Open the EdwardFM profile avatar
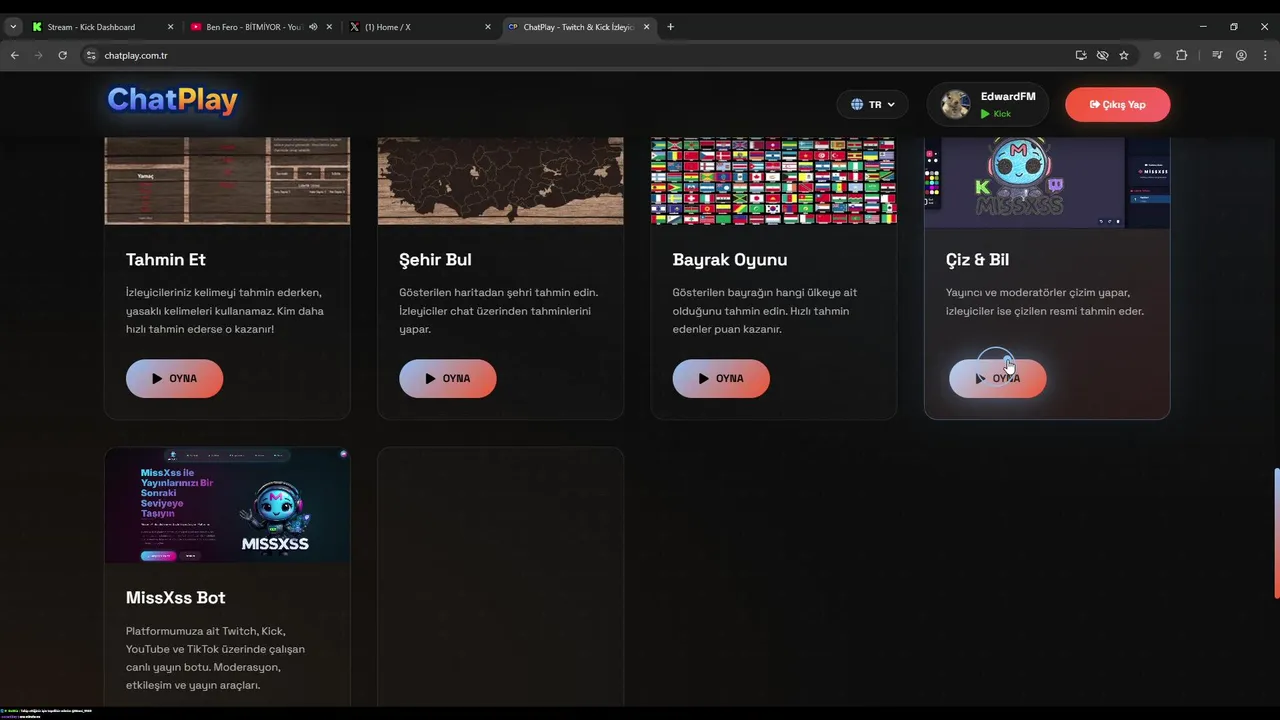 [956, 104]
